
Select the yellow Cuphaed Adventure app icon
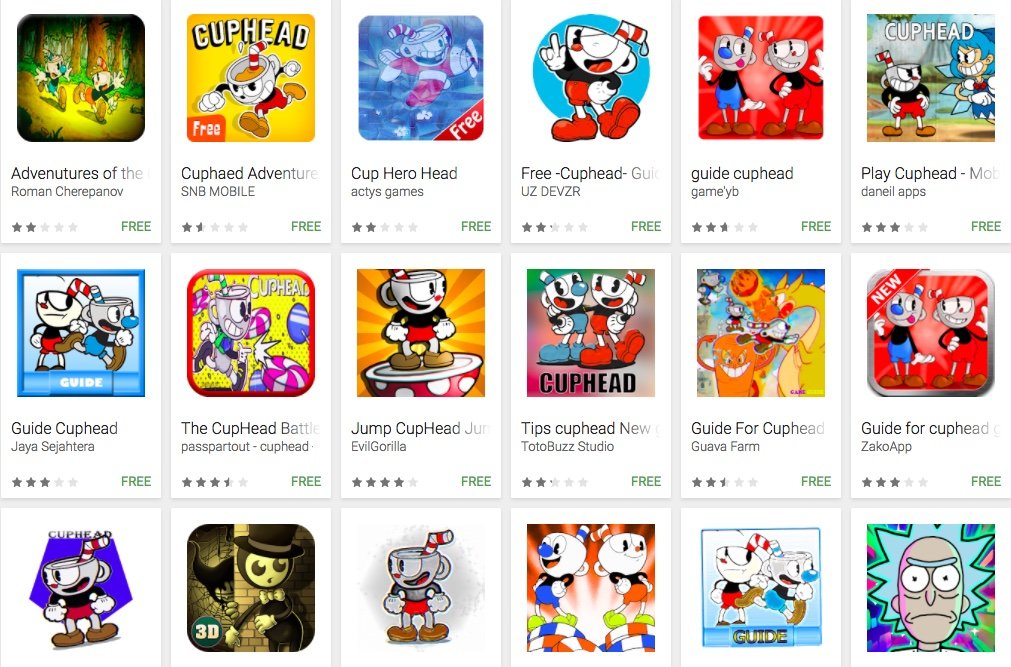click(x=251, y=78)
